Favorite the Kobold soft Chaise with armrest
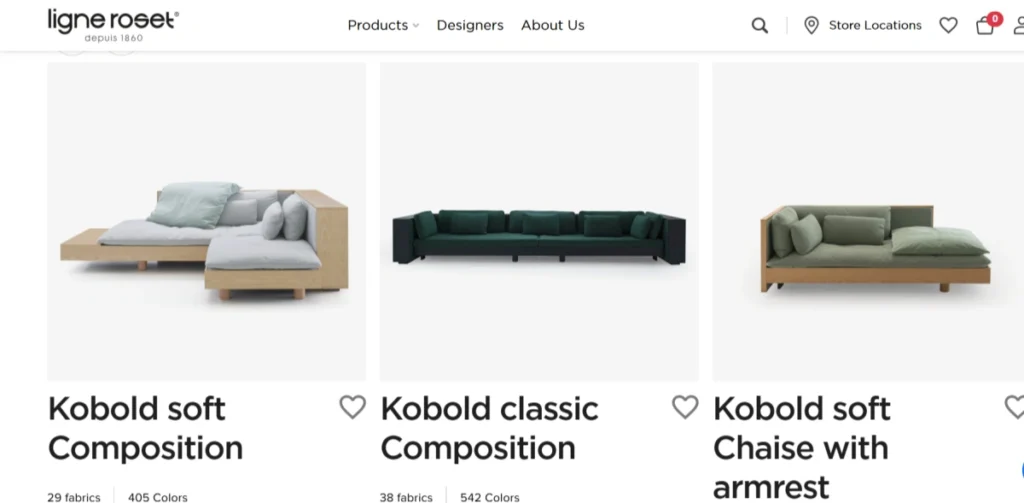This screenshot has height=503, width=1024. (1014, 407)
